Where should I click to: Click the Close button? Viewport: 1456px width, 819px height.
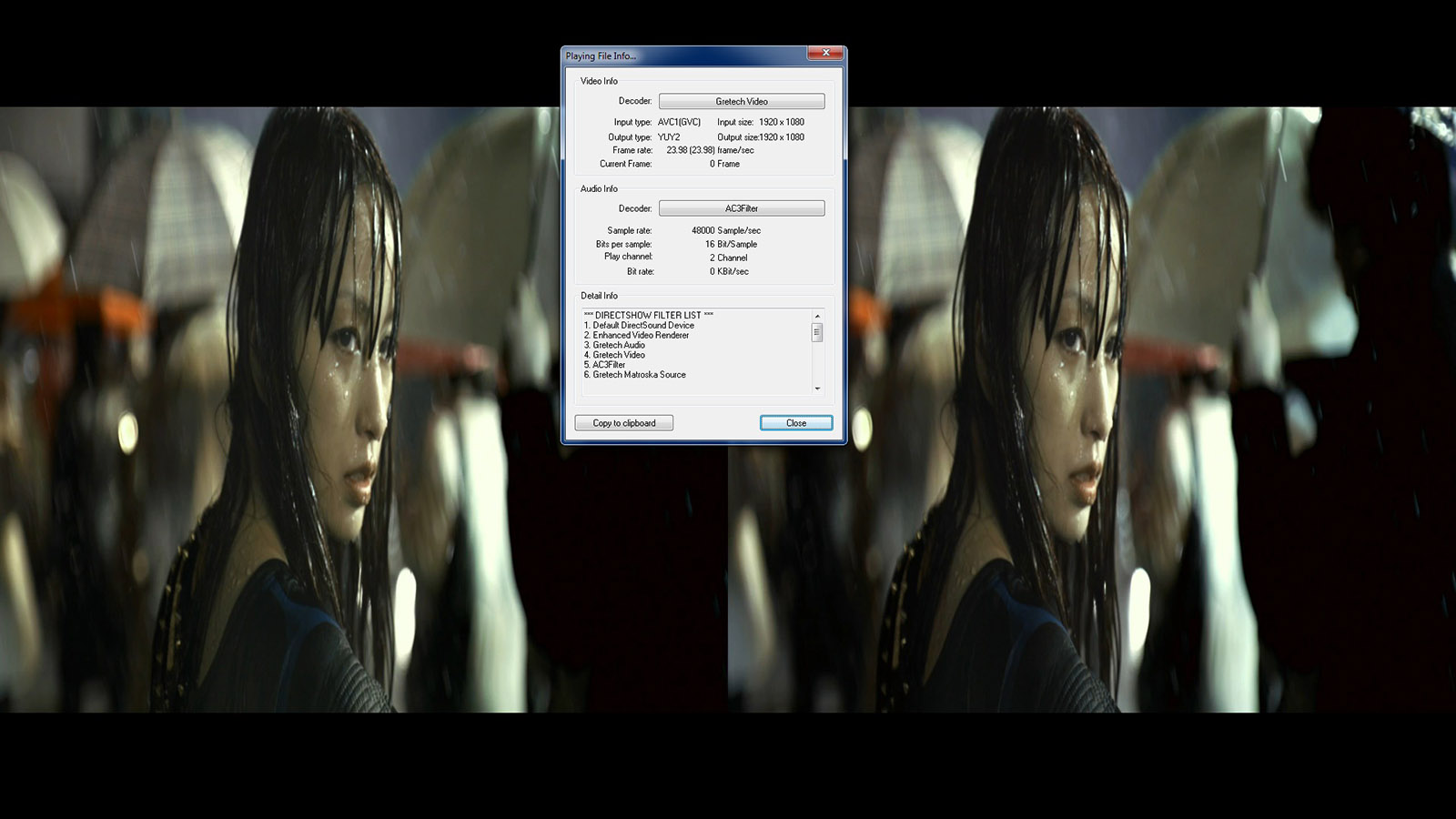796,423
